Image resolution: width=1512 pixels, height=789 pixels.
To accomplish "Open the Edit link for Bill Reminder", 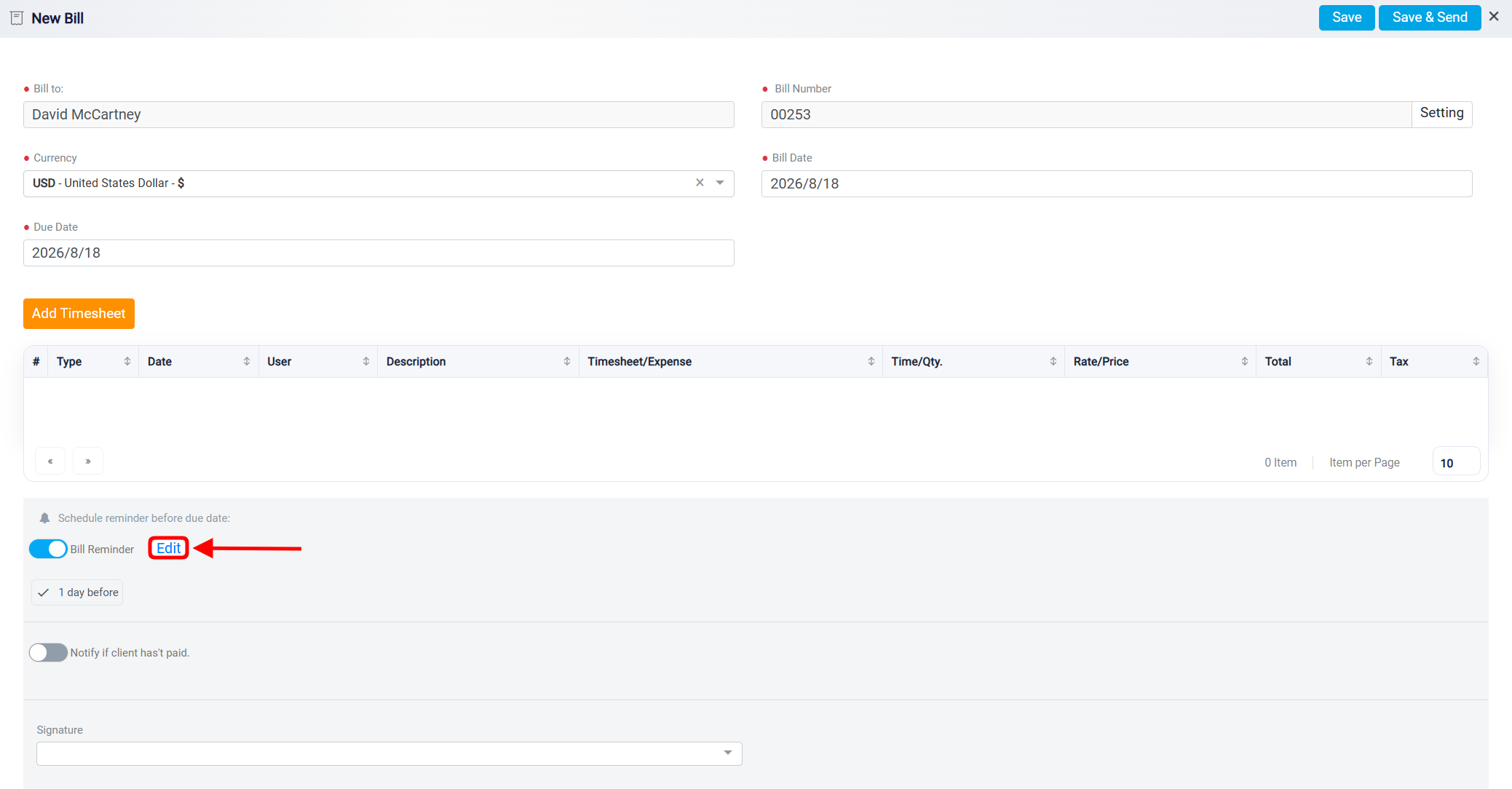I will (x=169, y=548).
